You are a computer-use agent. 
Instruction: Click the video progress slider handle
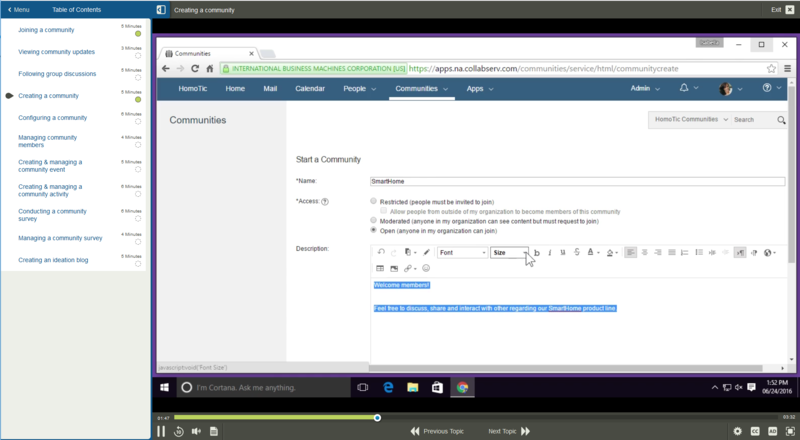377,418
